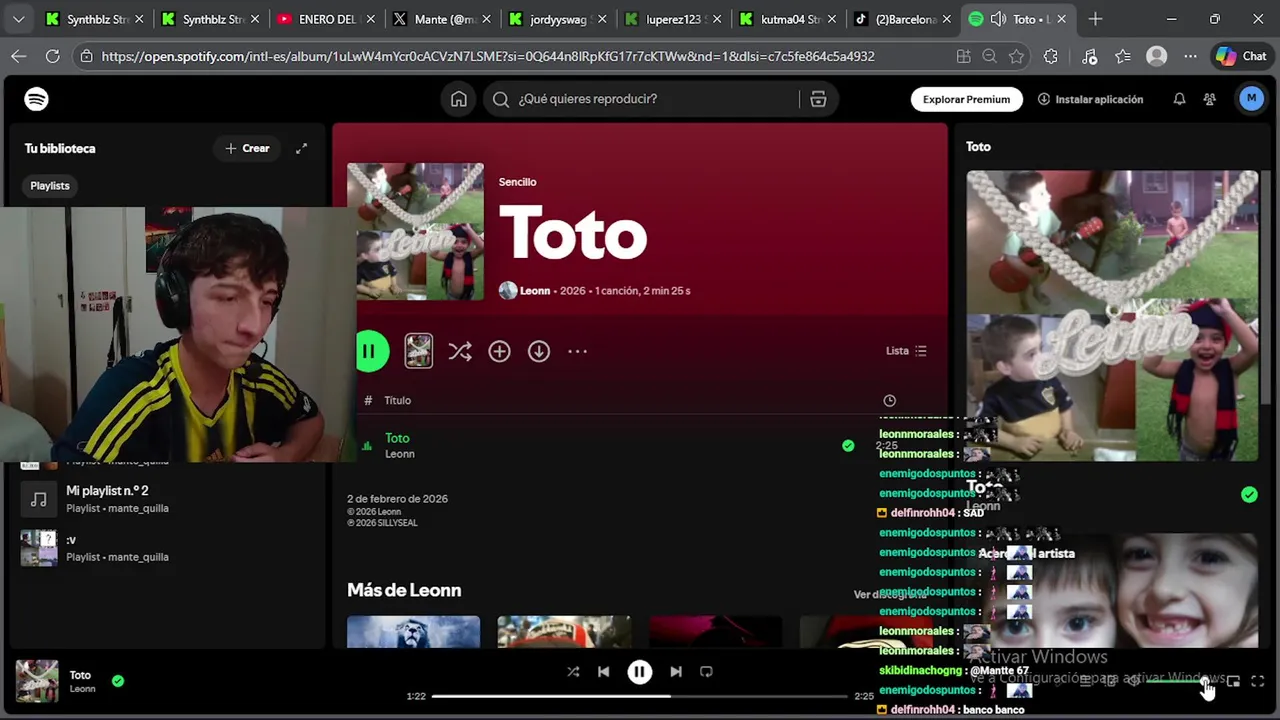This screenshot has width=1280, height=720.
Task: Open the Browse icon beside search
Action: (818, 99)
